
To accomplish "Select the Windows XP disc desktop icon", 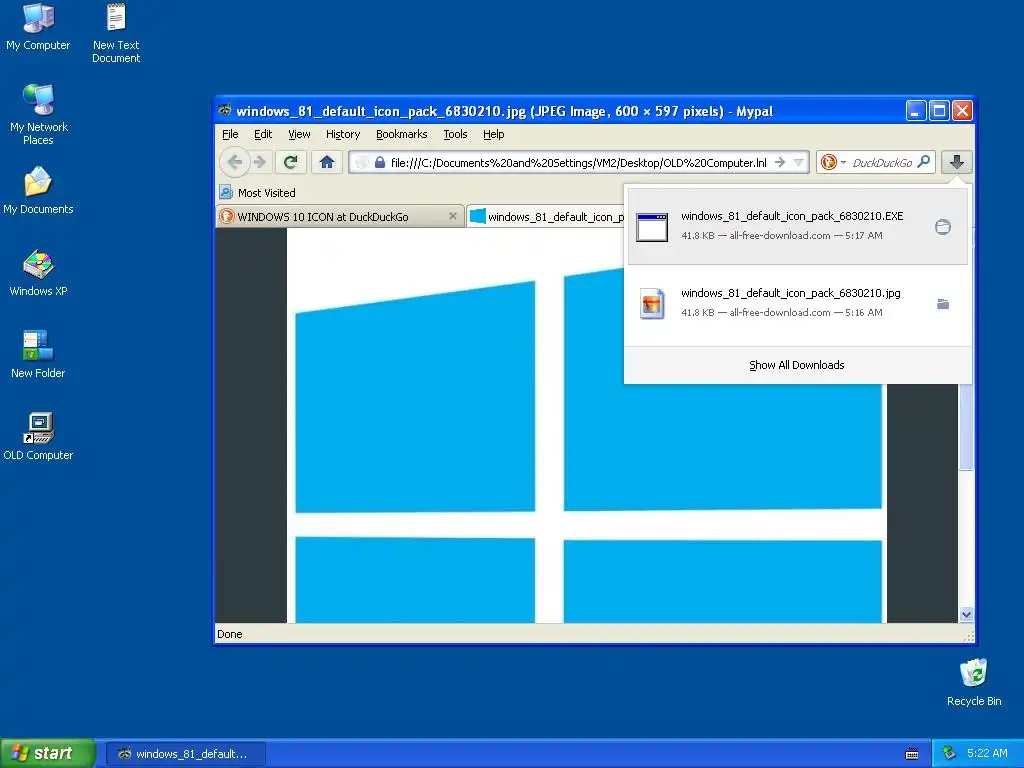I will [x=38, y=273].
